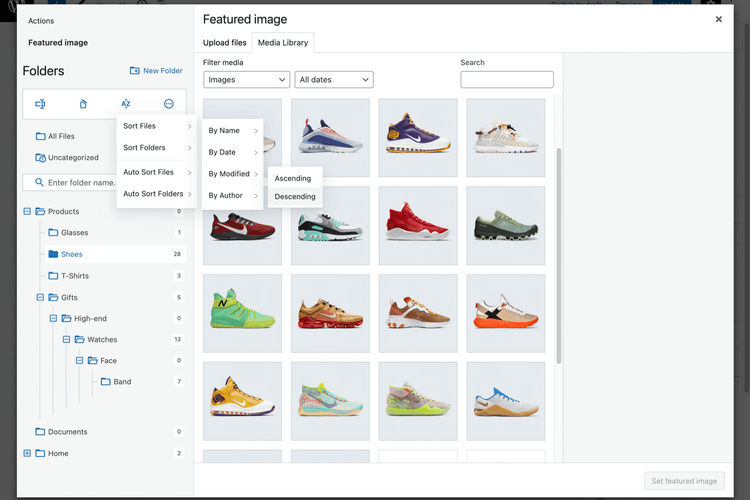
Task: Collapse the Gifts folder branch
Action: (40, 297)
